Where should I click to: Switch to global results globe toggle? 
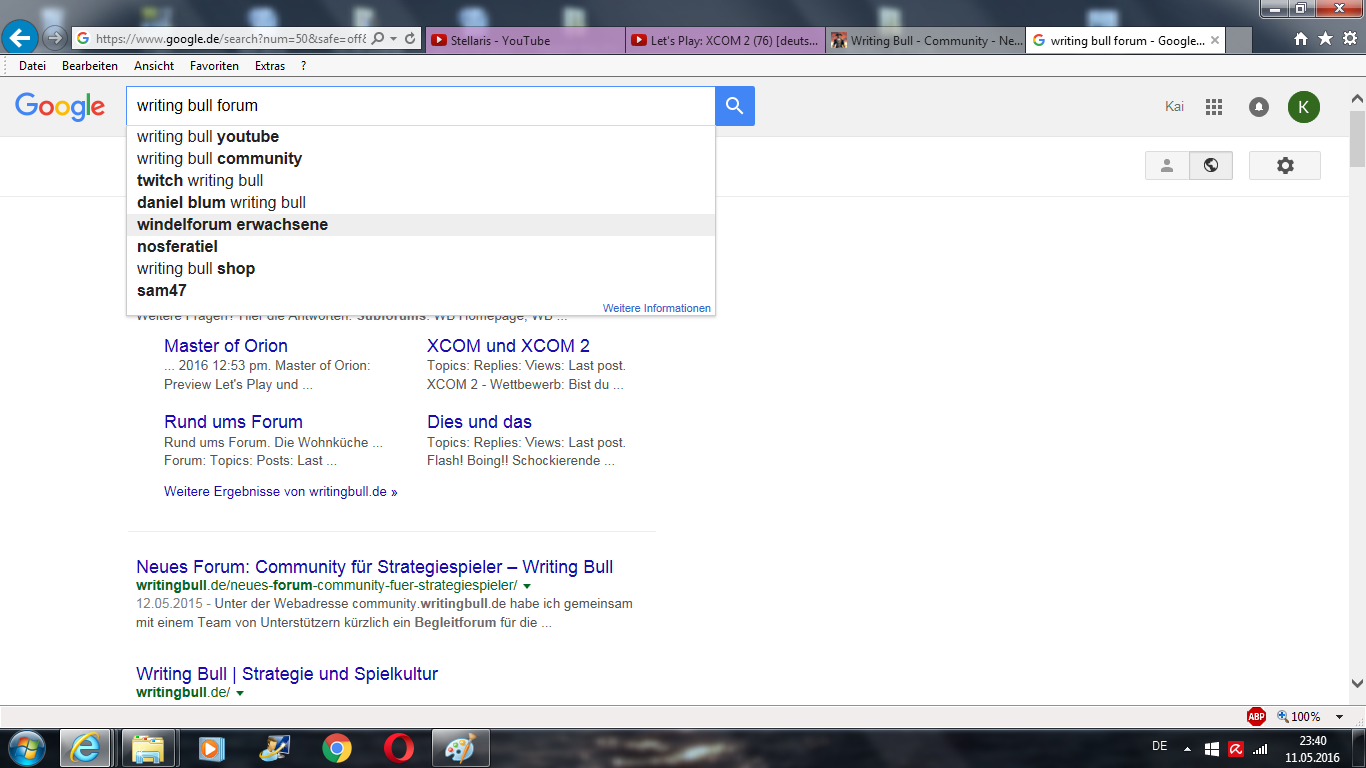tap(1211, 166)
